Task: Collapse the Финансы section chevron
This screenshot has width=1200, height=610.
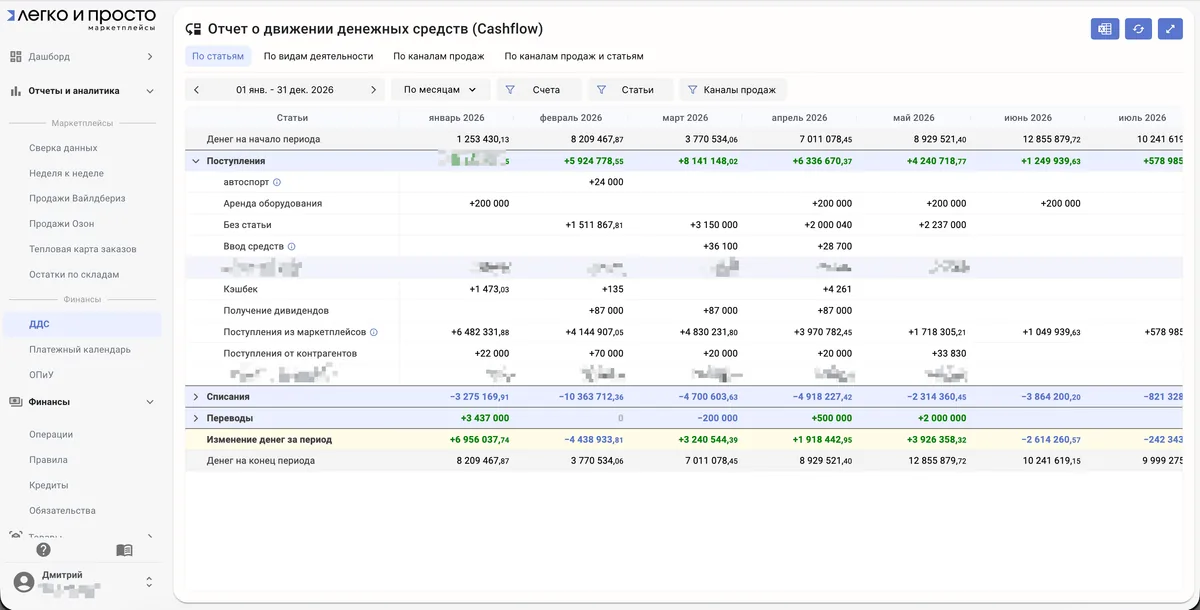Action: pyautogui.click(x=150, y=402)
